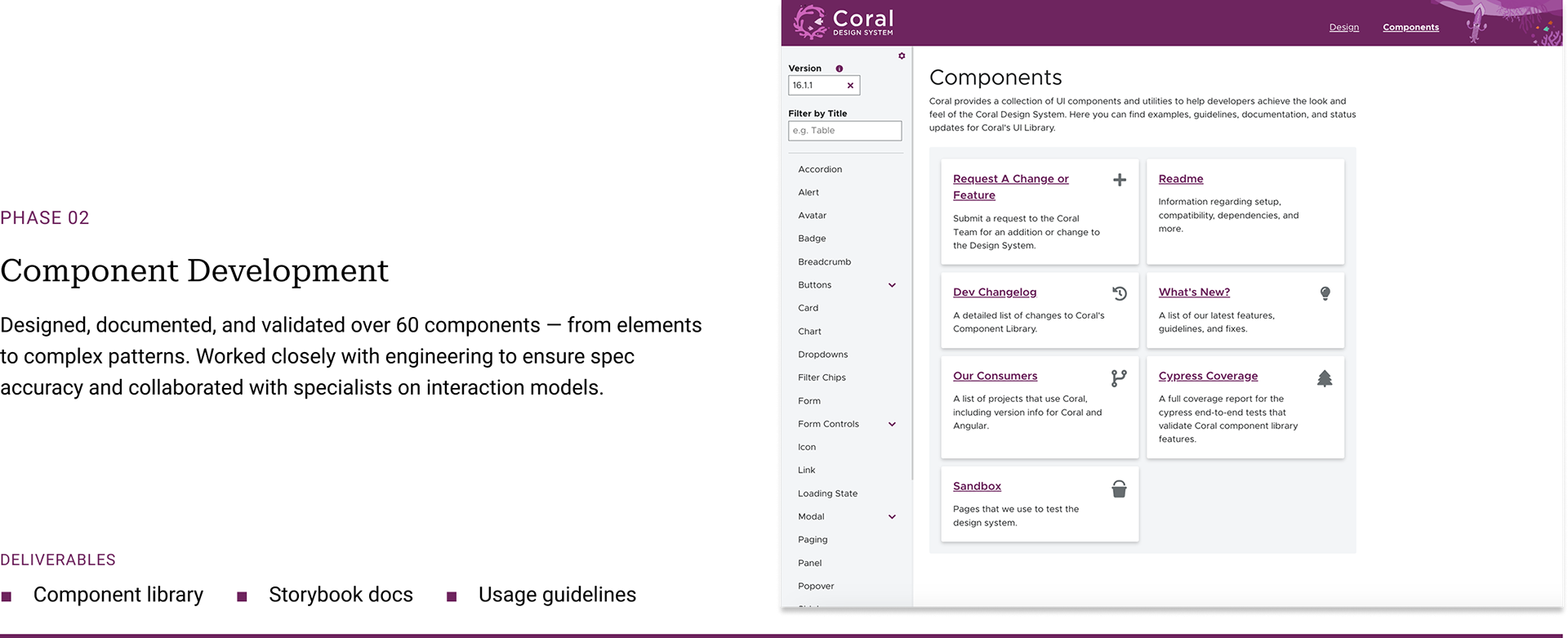1568x638 pixels.
Task: Open Breadcrumb in the sidebar
Action: (x=824, y=261)
